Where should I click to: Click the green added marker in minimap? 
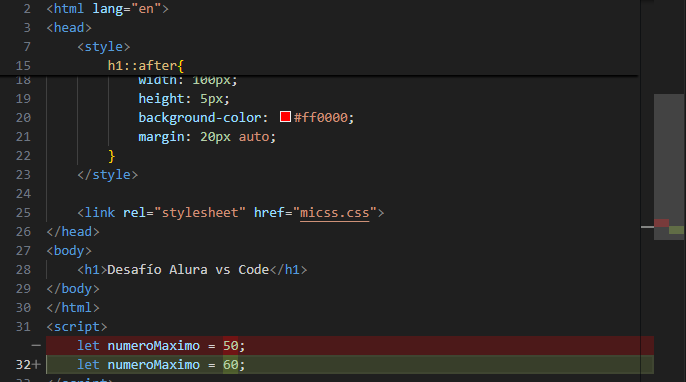pyautogui.click(x=676, y=230)
